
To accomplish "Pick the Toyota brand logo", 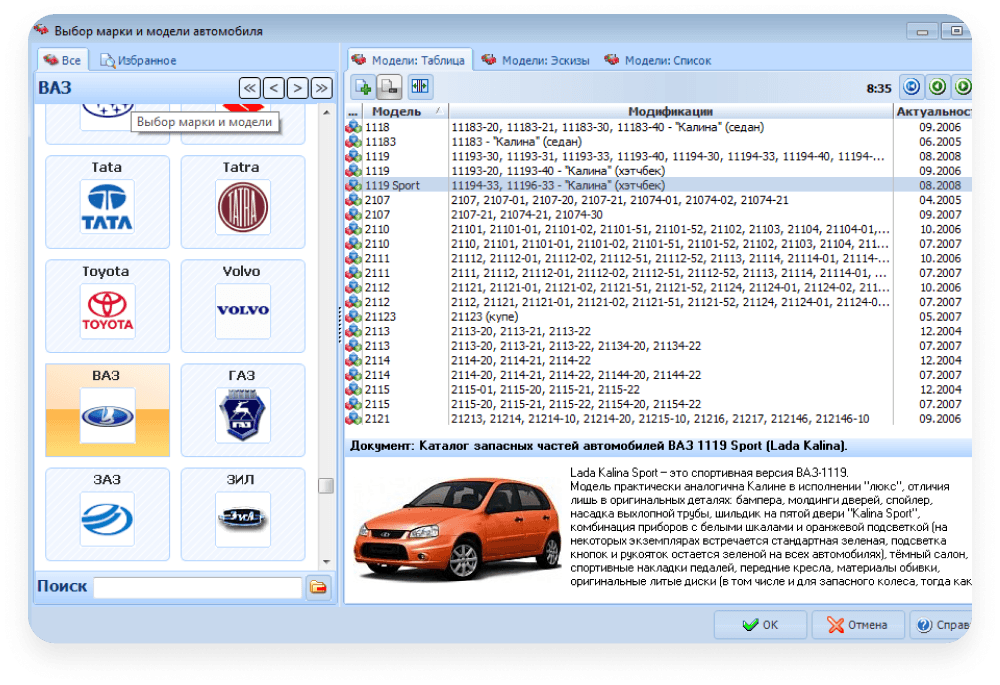I will point(107,310).
